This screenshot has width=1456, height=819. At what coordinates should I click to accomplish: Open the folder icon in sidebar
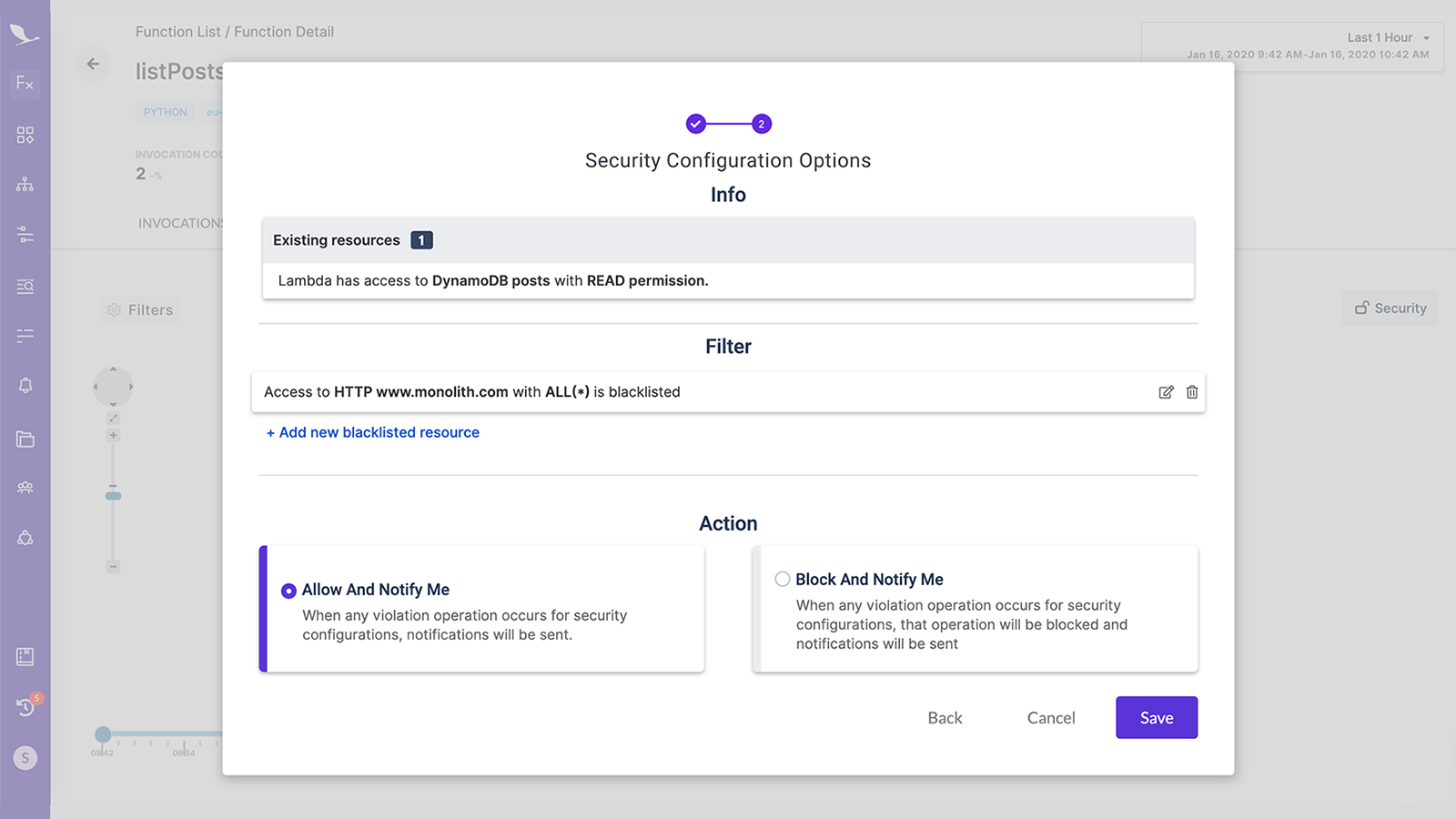point(25,440)
